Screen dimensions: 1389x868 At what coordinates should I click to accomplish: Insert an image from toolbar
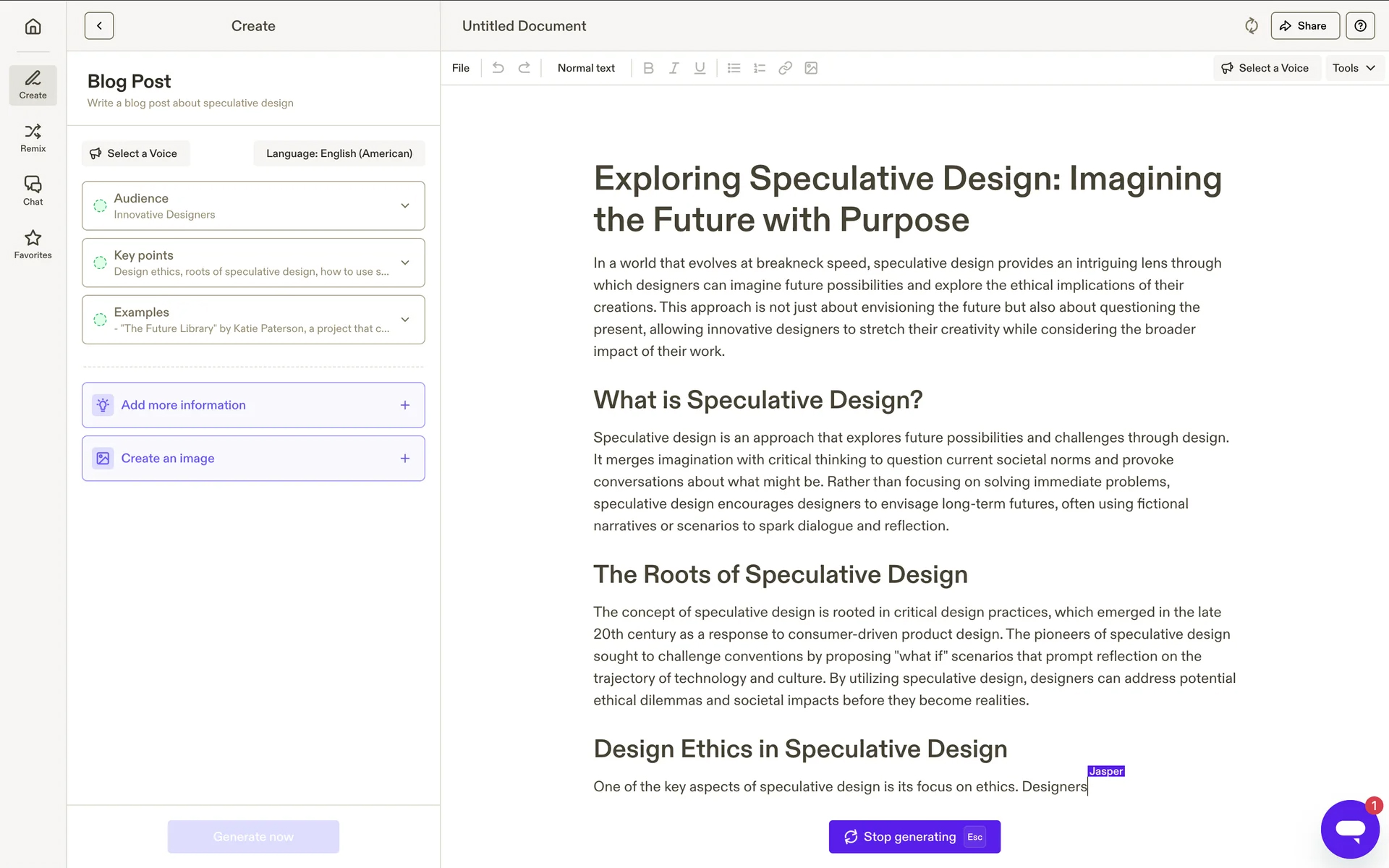pyautogui.click(x=811, y=68)
